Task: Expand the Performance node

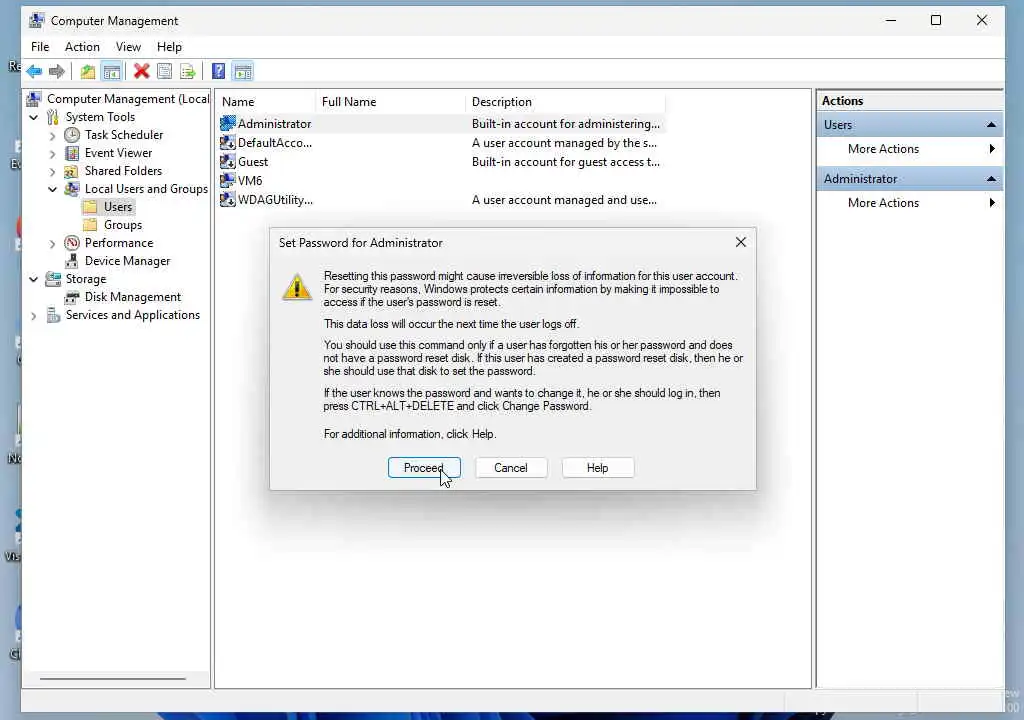Action: [x=53, y=244]
